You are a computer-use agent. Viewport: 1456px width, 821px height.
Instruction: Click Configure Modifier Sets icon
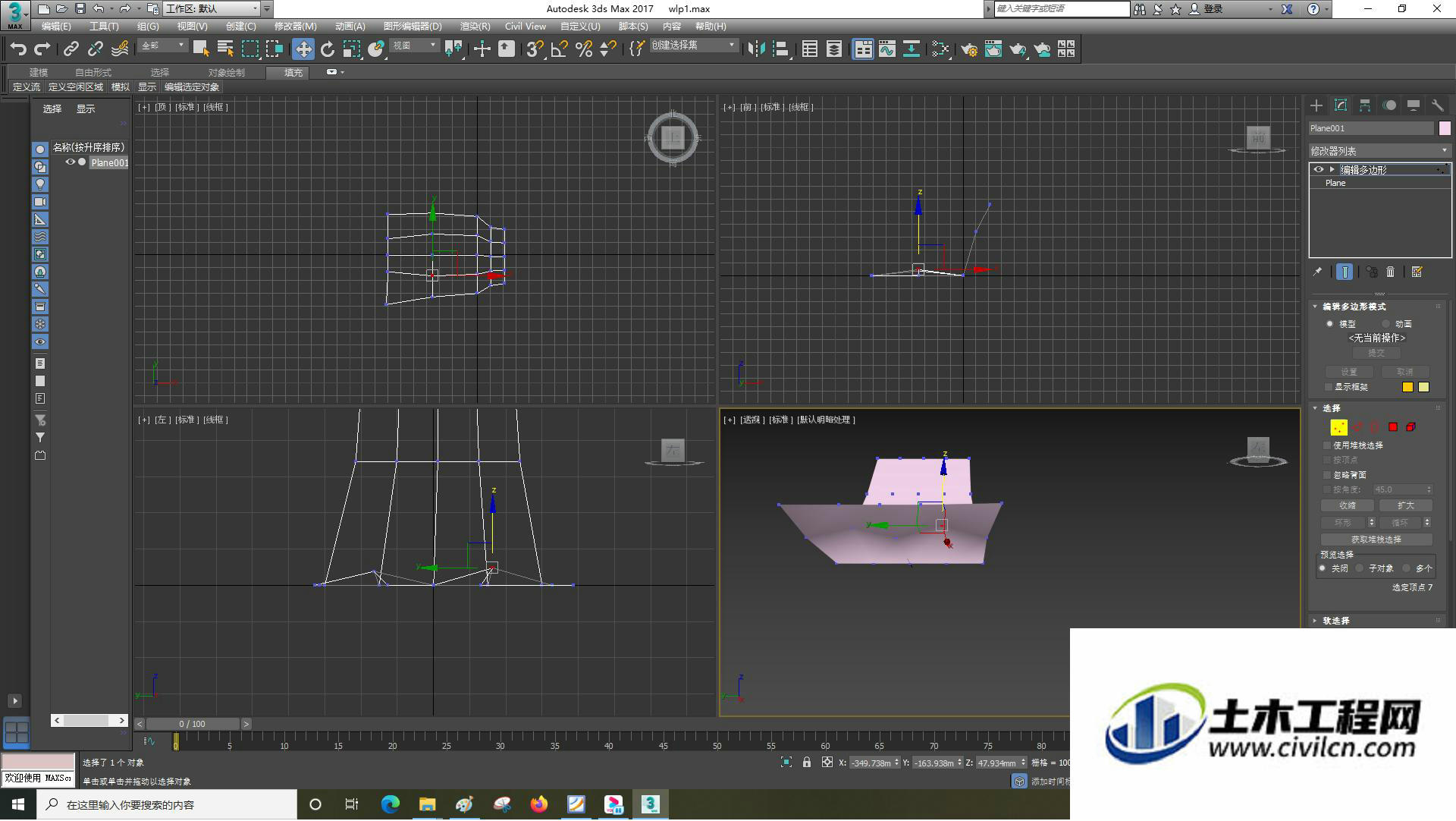pyautogui.click(x=1417, y=272)
